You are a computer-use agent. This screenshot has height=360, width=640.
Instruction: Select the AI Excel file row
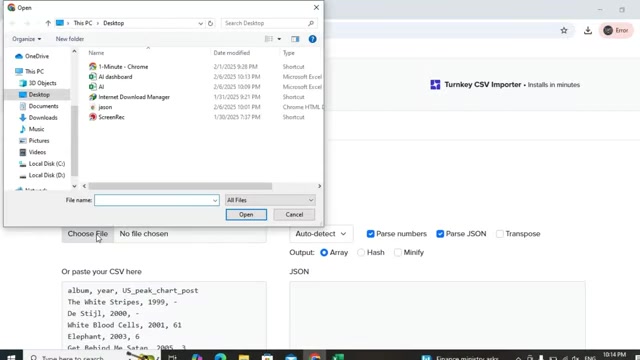[96, 87]
